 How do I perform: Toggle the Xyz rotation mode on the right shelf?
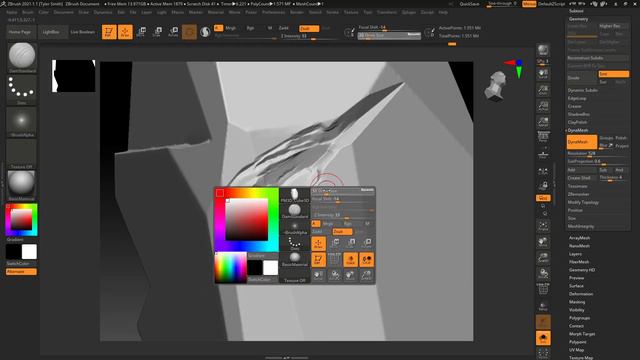(x=543, y=198)
